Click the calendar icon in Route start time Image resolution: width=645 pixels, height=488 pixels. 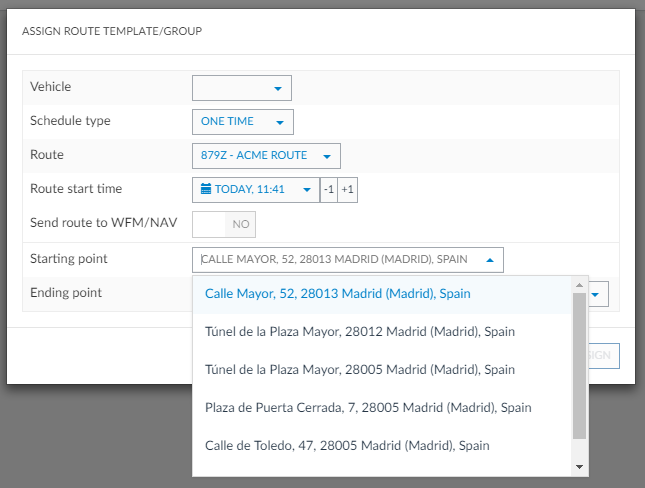[x=206, y=189]
